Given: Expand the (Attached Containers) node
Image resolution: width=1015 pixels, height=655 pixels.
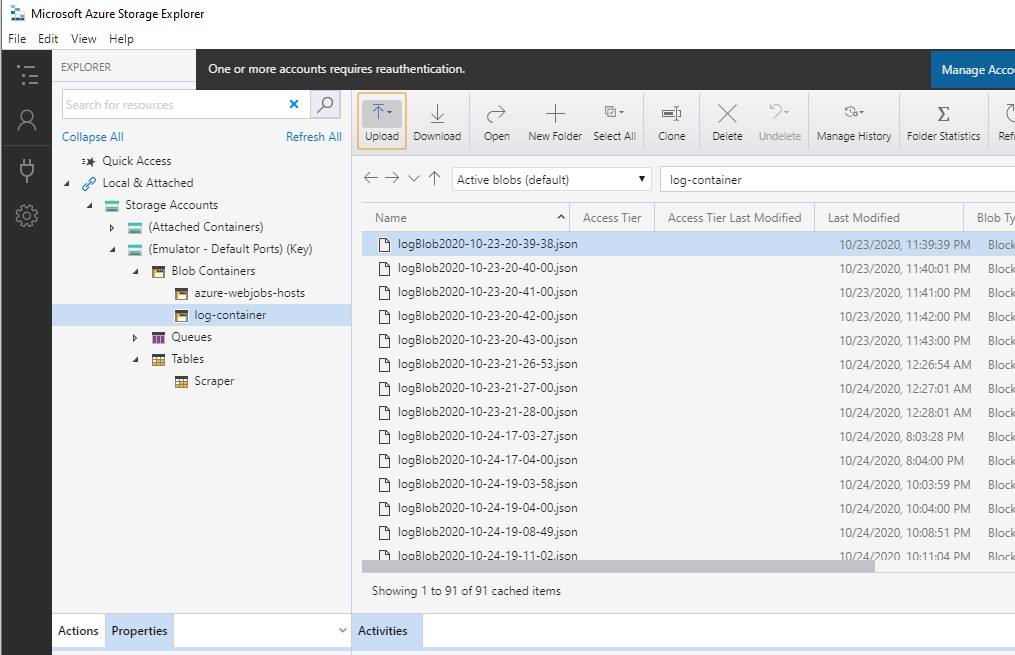Looking at the screenshot, I should click(x=112, y=227).
